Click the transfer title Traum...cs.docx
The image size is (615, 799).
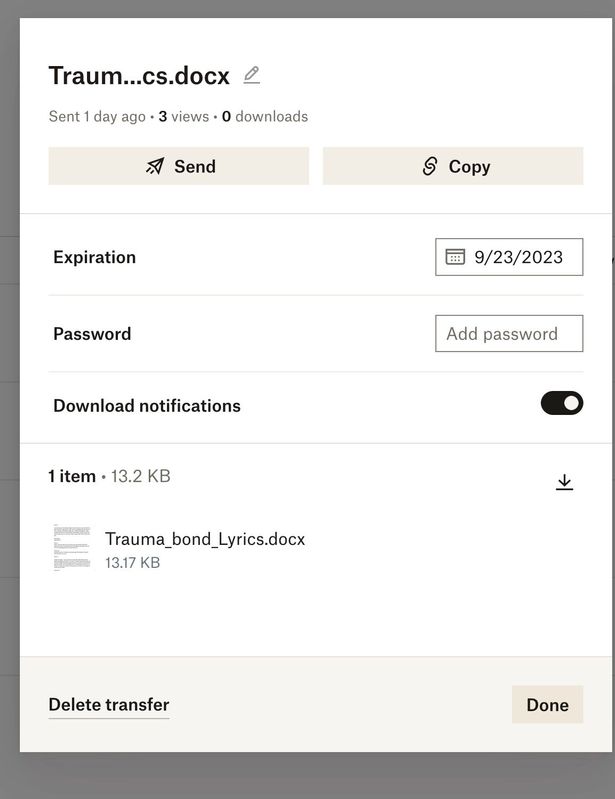139,76
